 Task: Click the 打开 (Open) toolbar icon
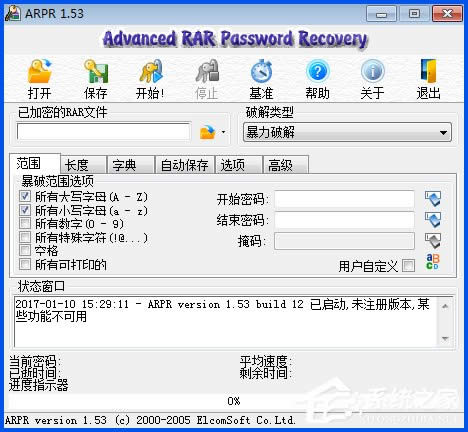tap(39, 71)
